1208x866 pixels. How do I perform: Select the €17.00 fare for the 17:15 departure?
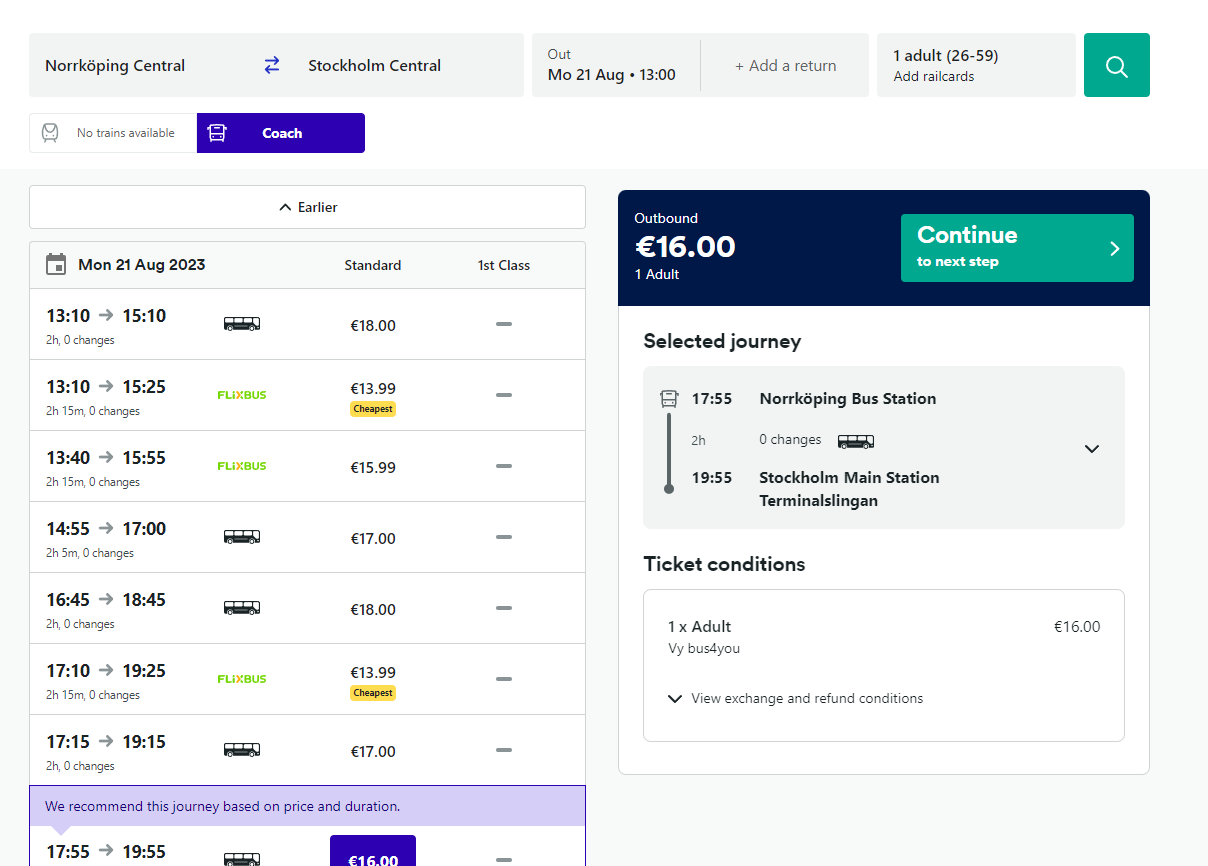click(x=373, y=751)
